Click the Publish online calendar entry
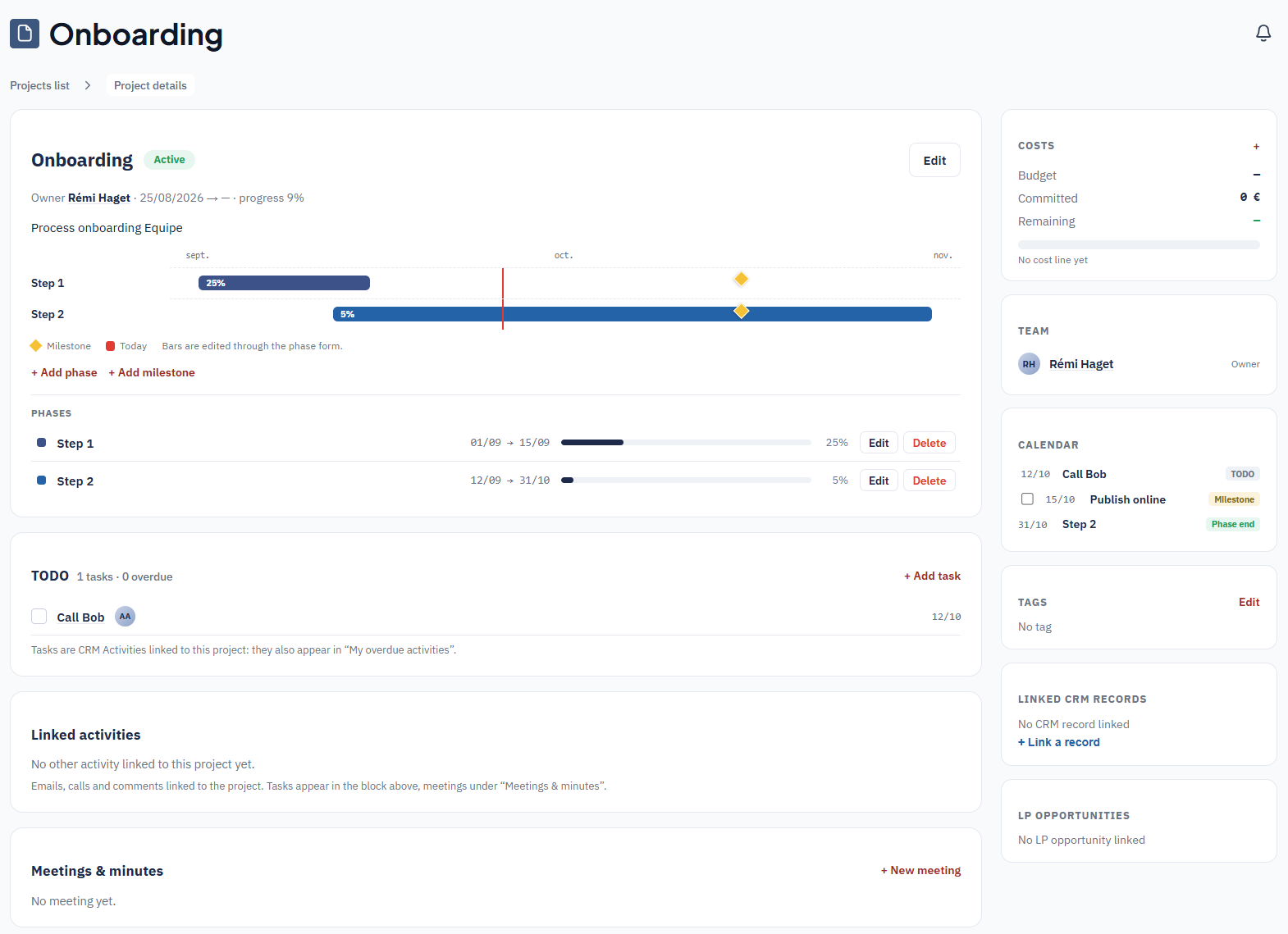Viewport: 1288px width, 934px height. click(x=1127, y=499)
